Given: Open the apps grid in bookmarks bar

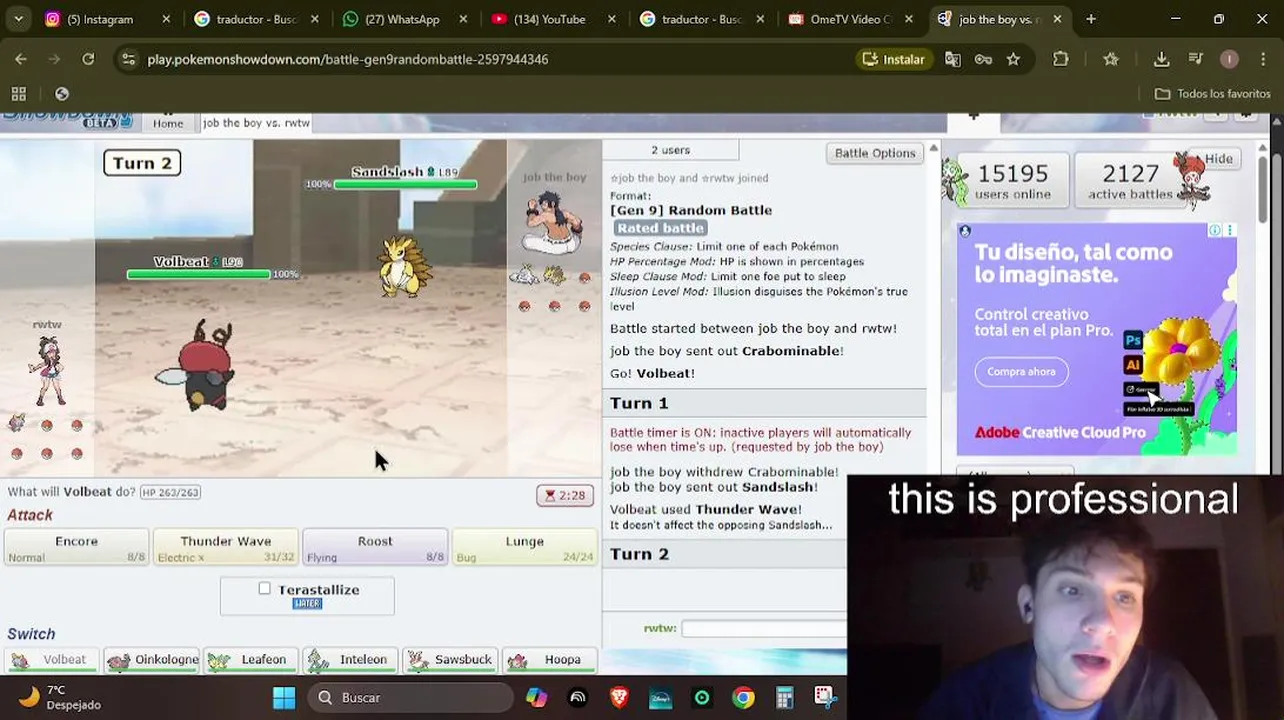Looking at the screenshot, I should (18, 94).
